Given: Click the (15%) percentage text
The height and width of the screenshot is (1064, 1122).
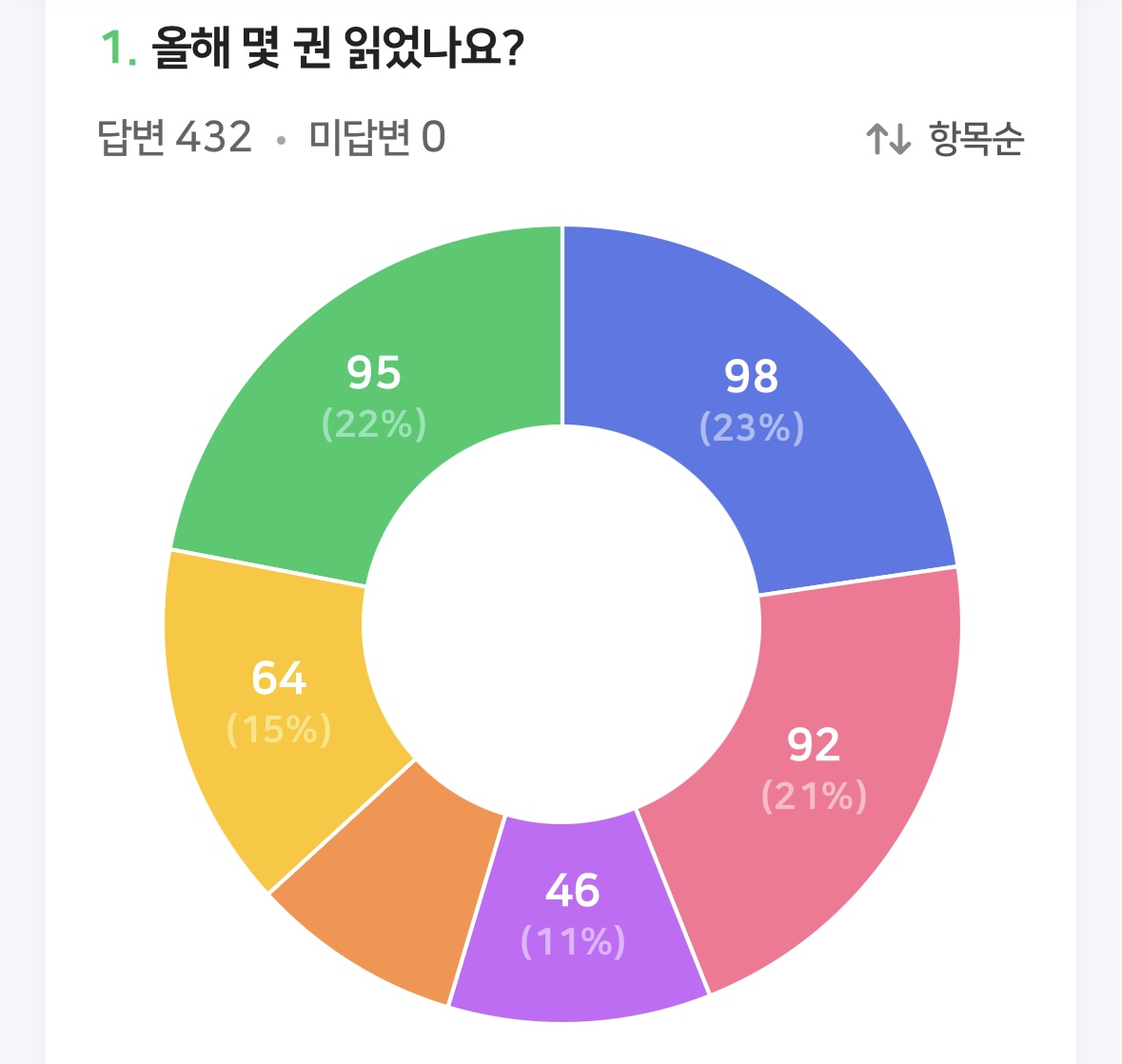Looking at the screenshot, I should coord(279,730).
